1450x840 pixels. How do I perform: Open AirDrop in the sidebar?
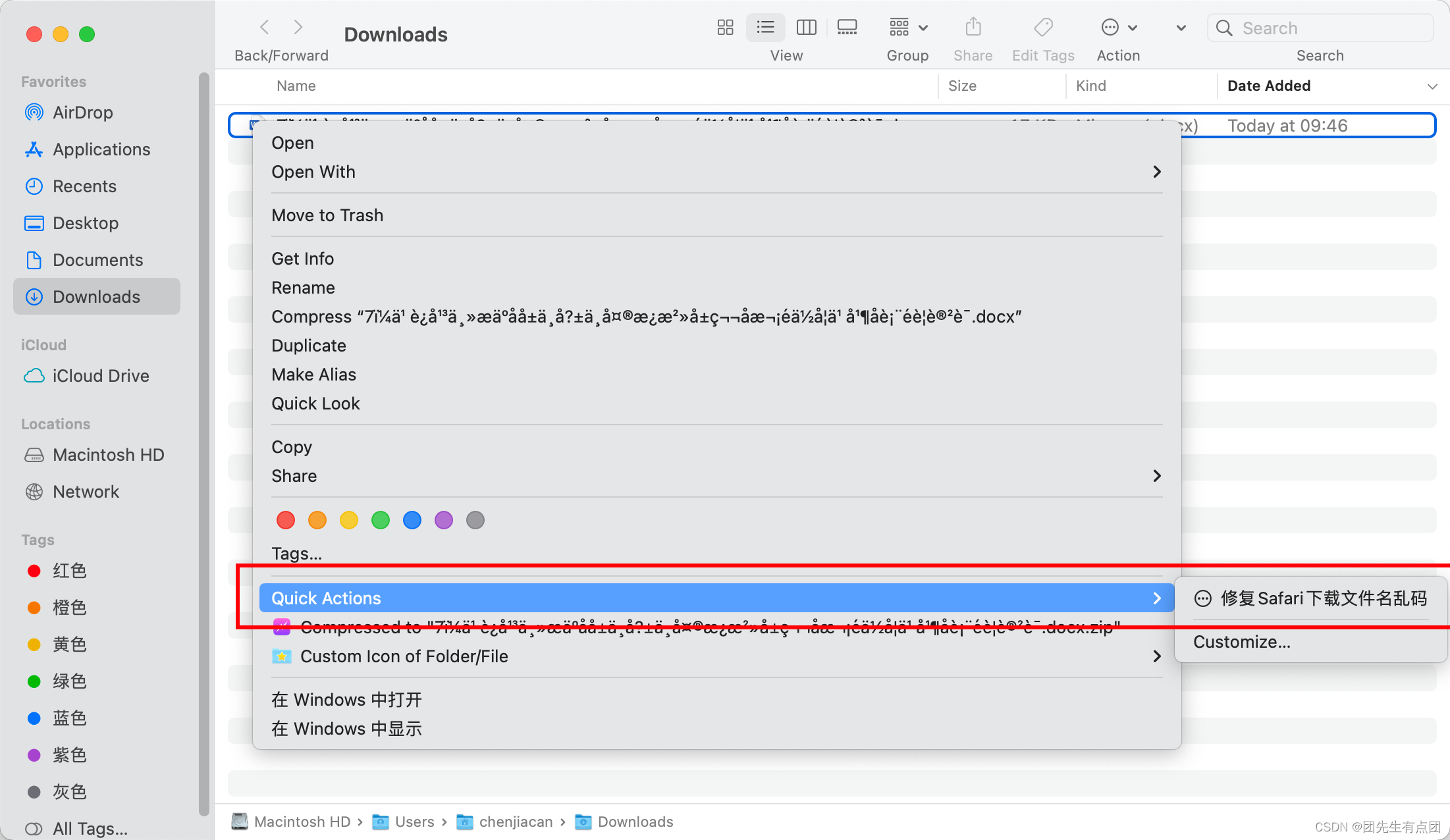point(83,113)
